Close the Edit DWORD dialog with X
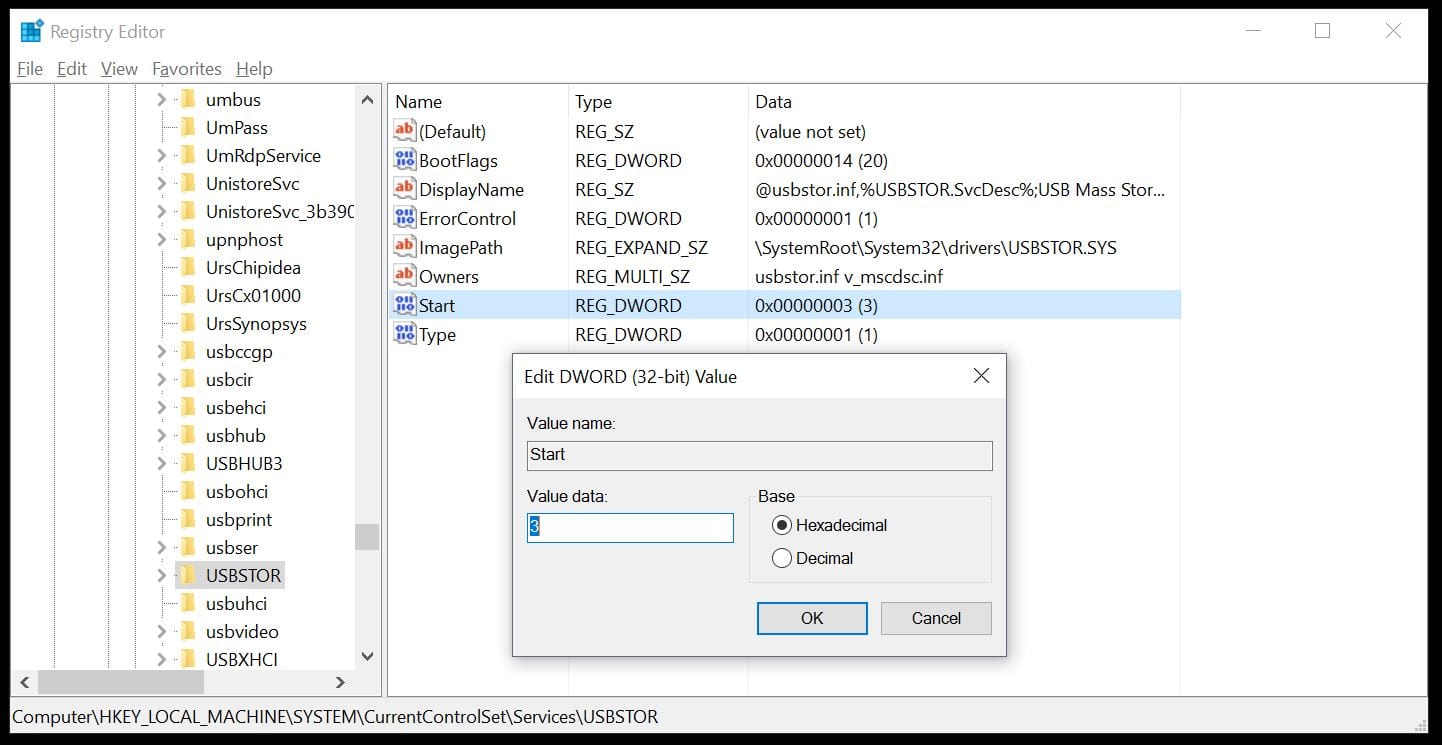The width and height of the screenshot is (1442, 745). (x=981, y=376)
